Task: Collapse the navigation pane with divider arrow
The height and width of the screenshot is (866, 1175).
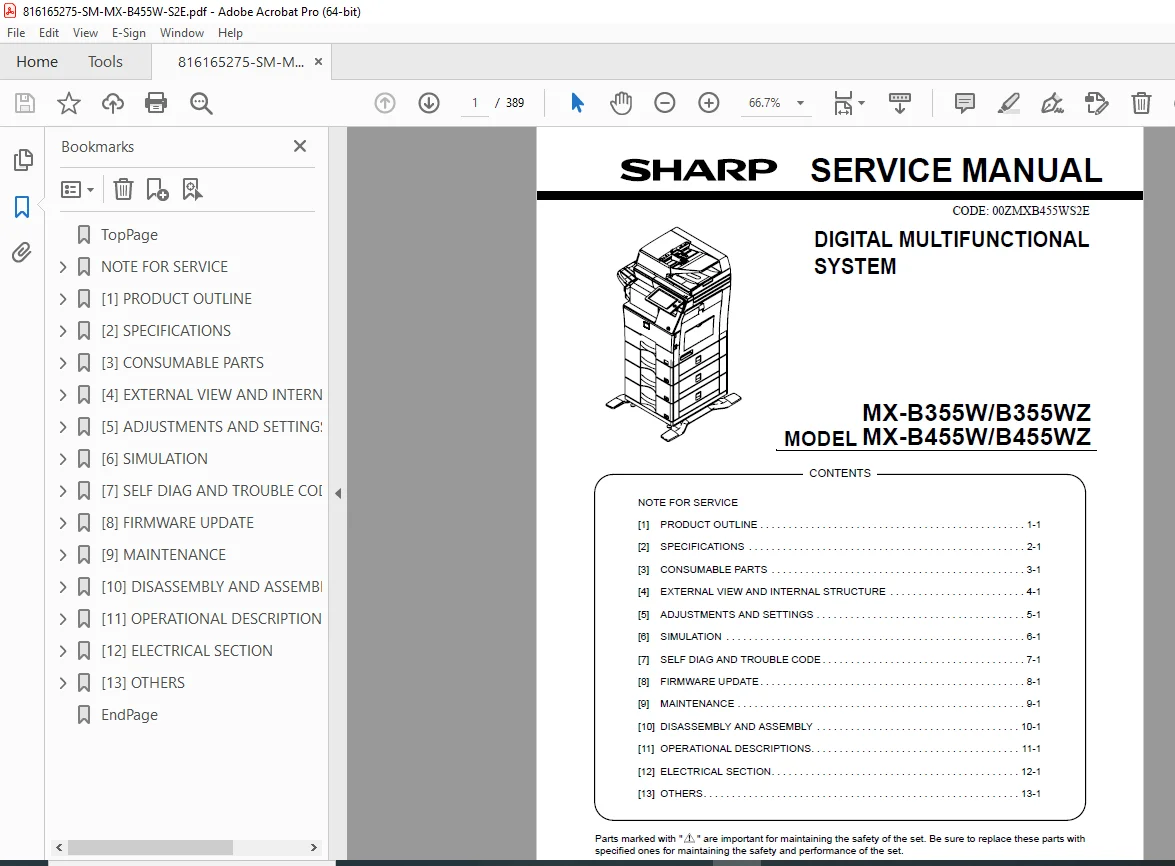Action: point(338,493)
